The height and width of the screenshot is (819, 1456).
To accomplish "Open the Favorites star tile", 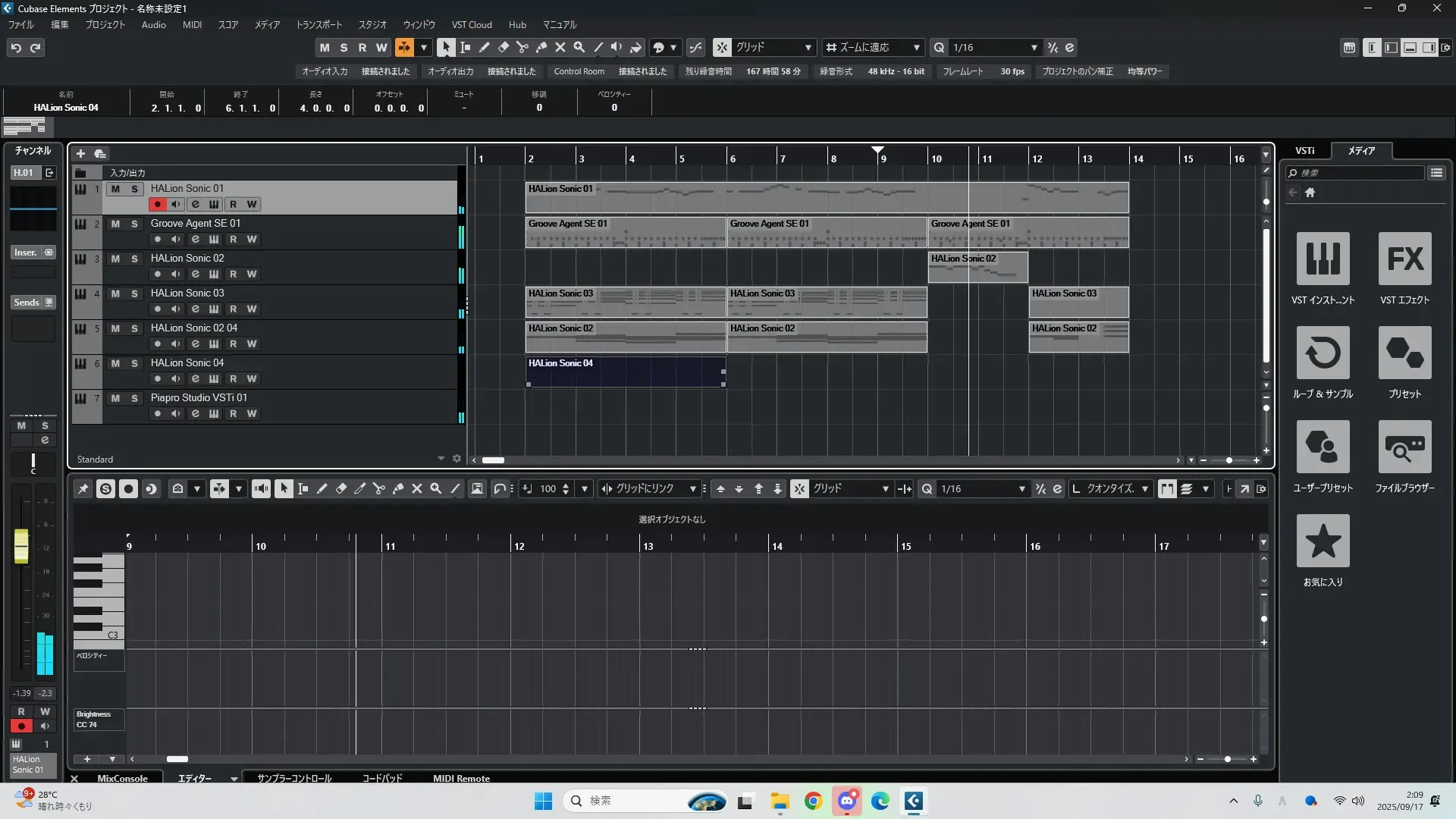I will 1323,541.
